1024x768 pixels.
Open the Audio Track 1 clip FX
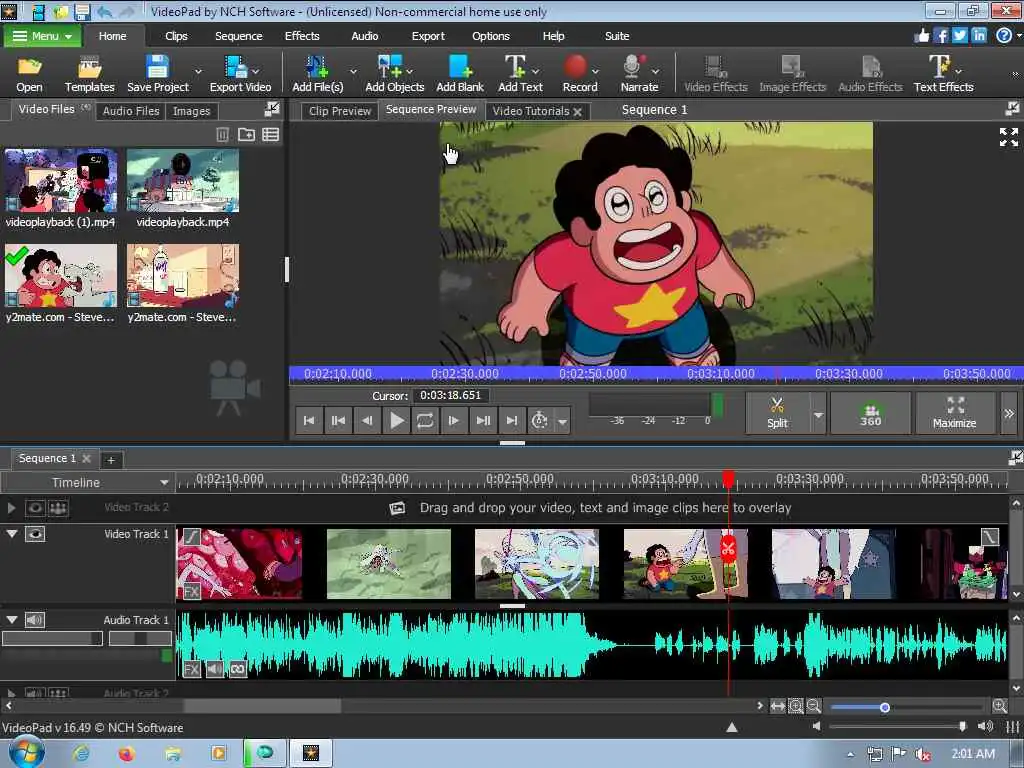191,669
